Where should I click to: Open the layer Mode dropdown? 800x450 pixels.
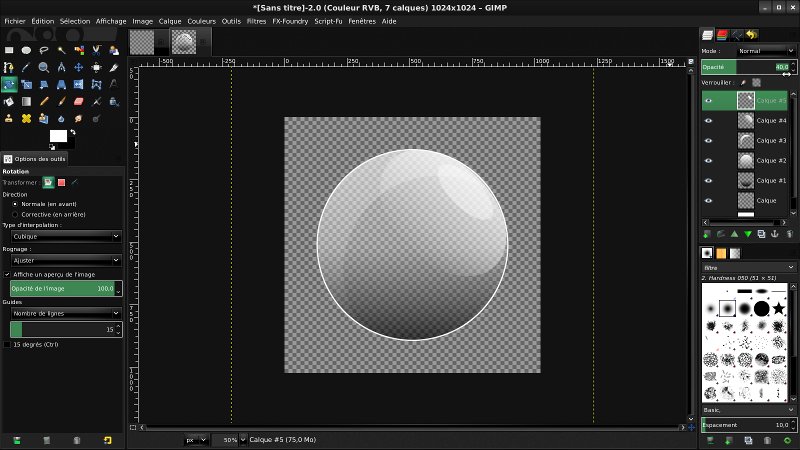coord(765,51)
